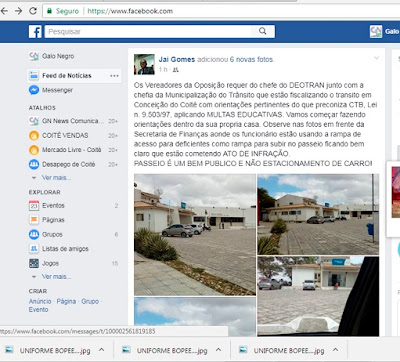Open COITÉ VENDAS shortcut
The image size is (400, 362).
point(65,136)
